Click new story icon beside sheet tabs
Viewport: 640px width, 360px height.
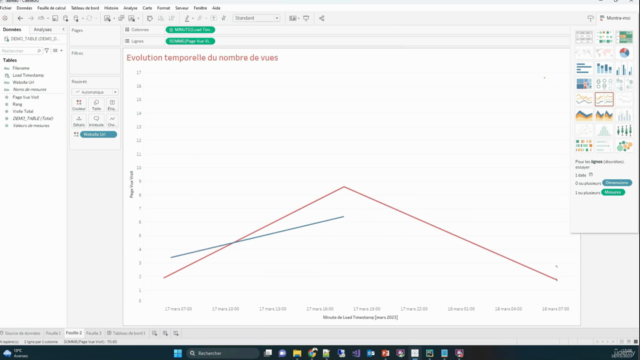pos(176,333)
